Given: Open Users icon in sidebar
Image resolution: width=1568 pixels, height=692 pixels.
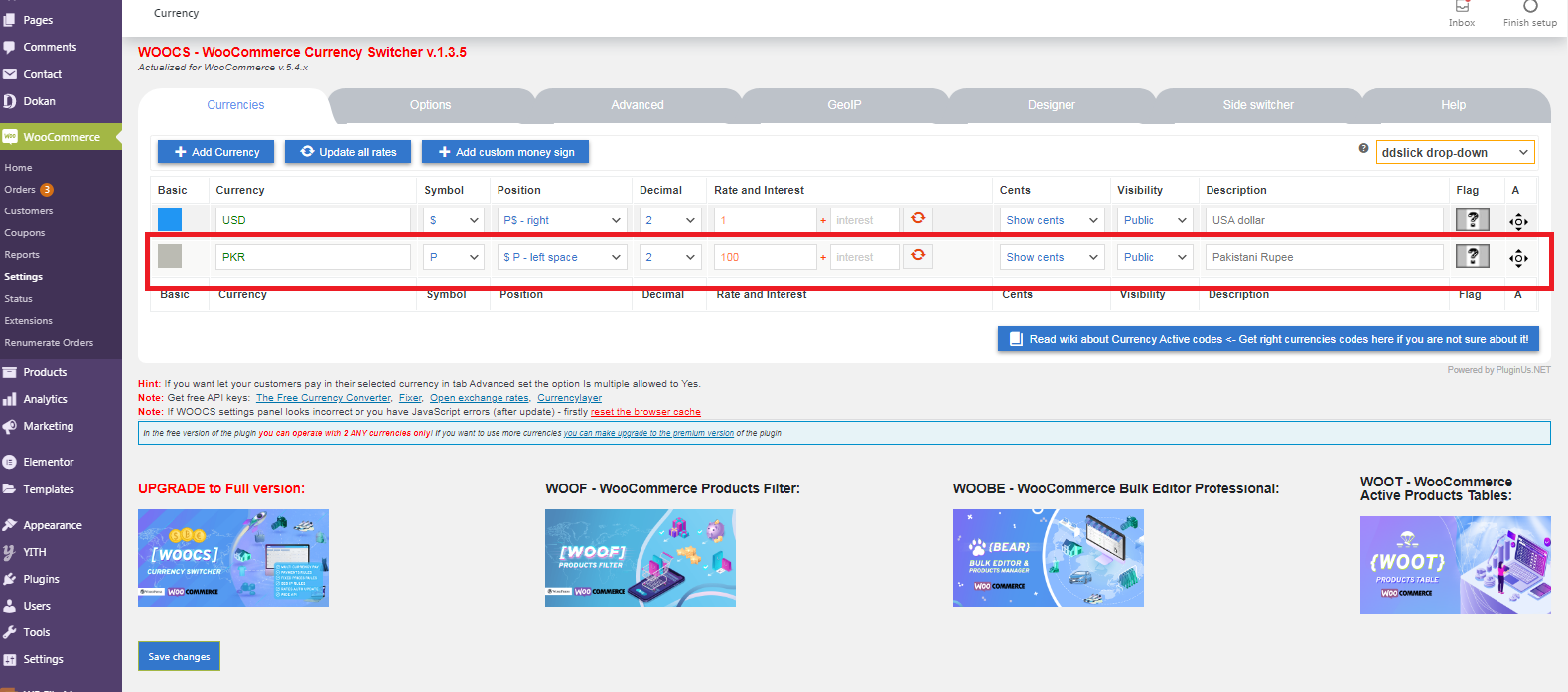Looking at the screenshot, I should coord(10,606).
